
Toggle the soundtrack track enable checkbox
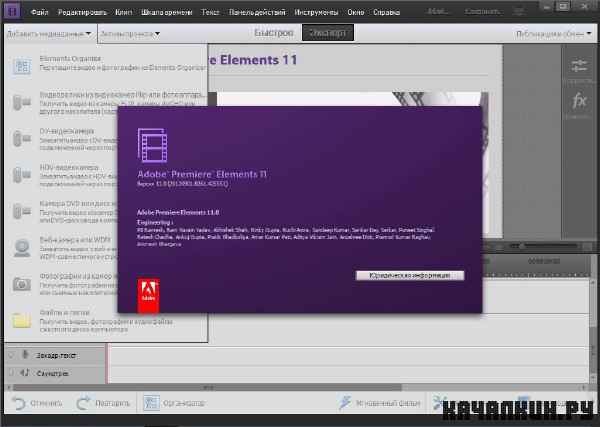pos(11,372)
